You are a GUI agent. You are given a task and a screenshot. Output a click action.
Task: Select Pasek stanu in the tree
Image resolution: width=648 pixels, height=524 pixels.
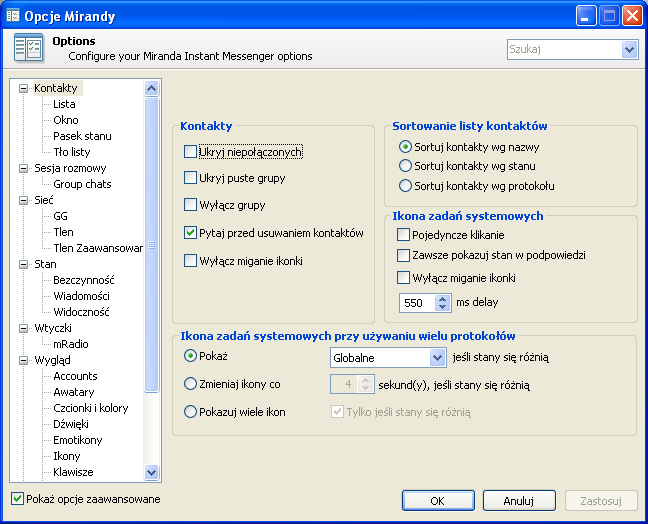coord(82,136)
